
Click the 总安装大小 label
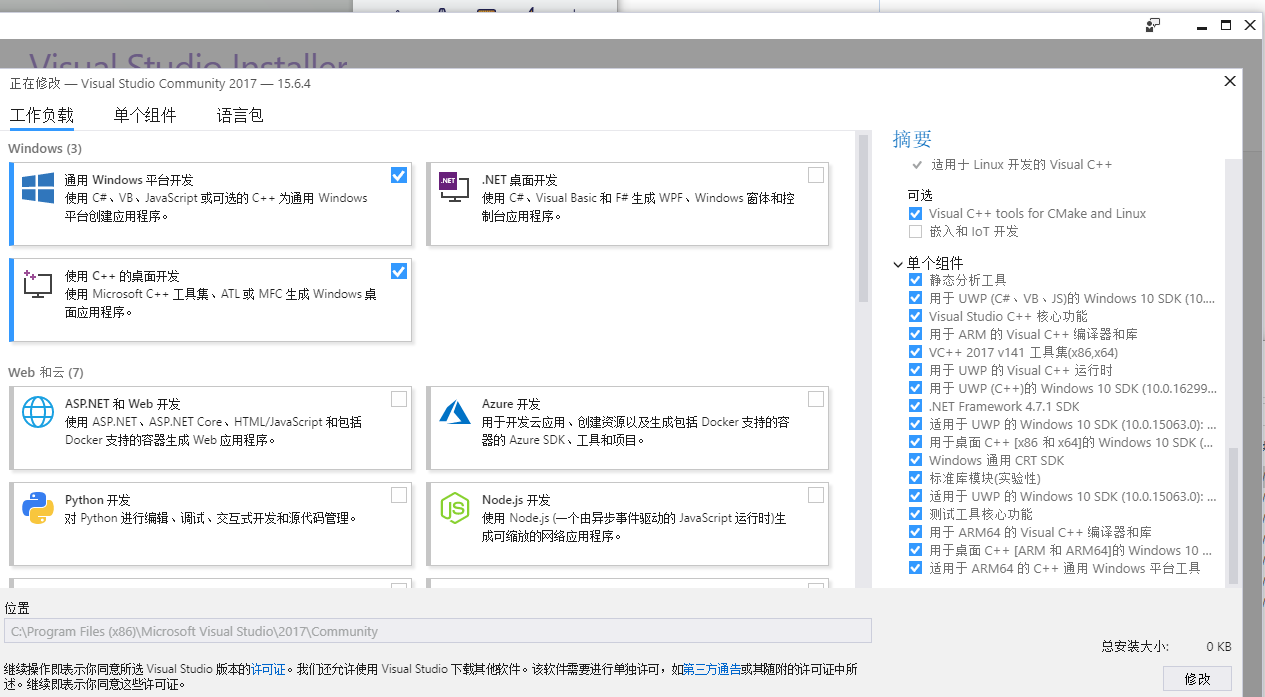(x=1135, y=646)
